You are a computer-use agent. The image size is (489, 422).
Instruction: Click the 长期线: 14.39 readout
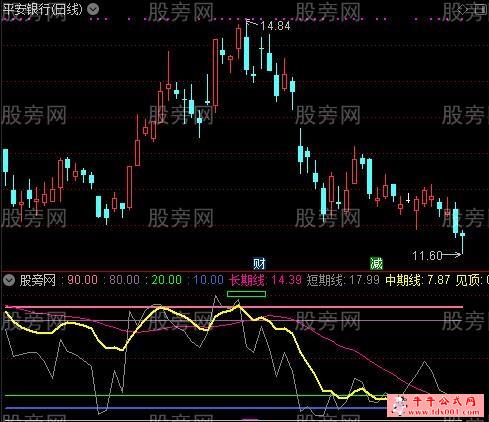coord(265,280)
